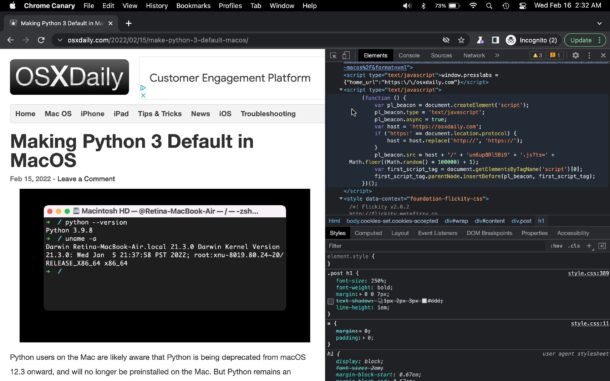
Task: Click the site info dropdown in the address bar
Action: click(x=60, y=40)
